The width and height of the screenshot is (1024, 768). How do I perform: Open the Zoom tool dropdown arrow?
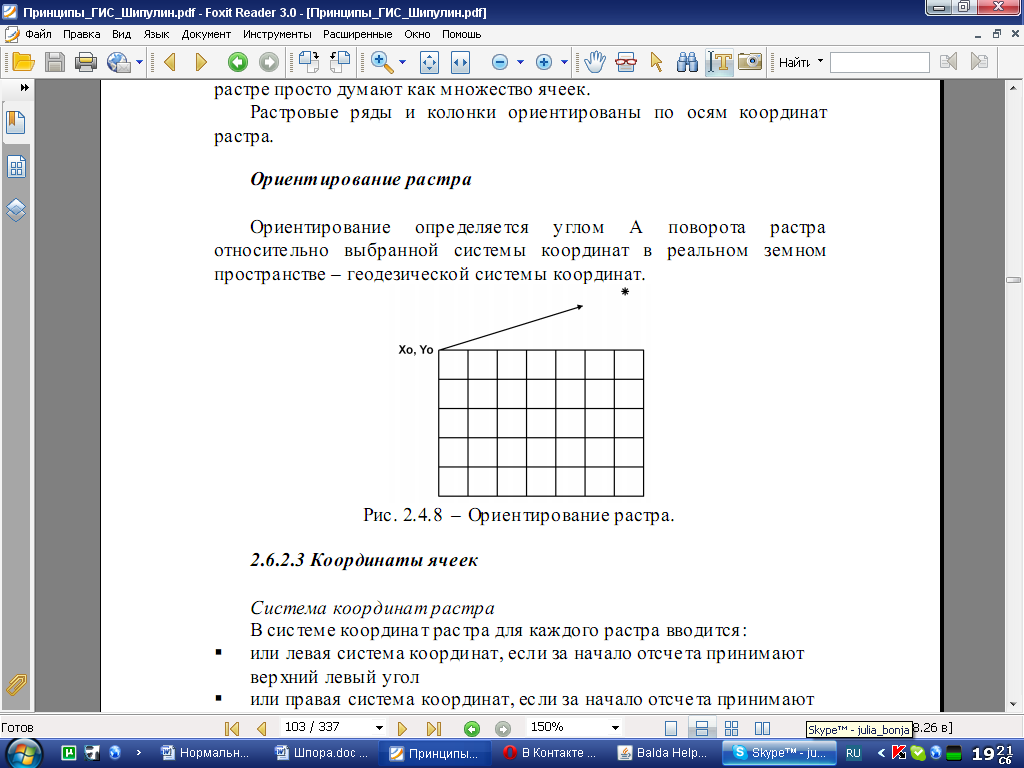pyautogui.click(x=402, y=63)
